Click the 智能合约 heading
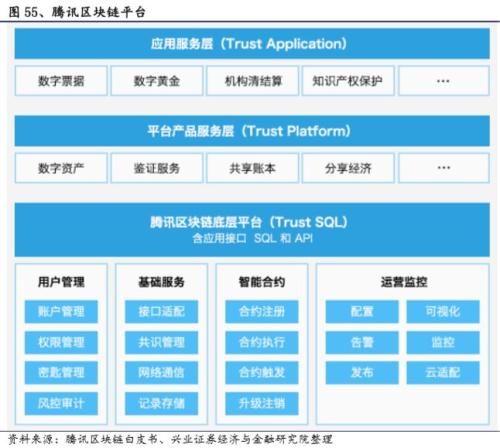This screenshot has width=500, height=448. [x=262, y=282]
